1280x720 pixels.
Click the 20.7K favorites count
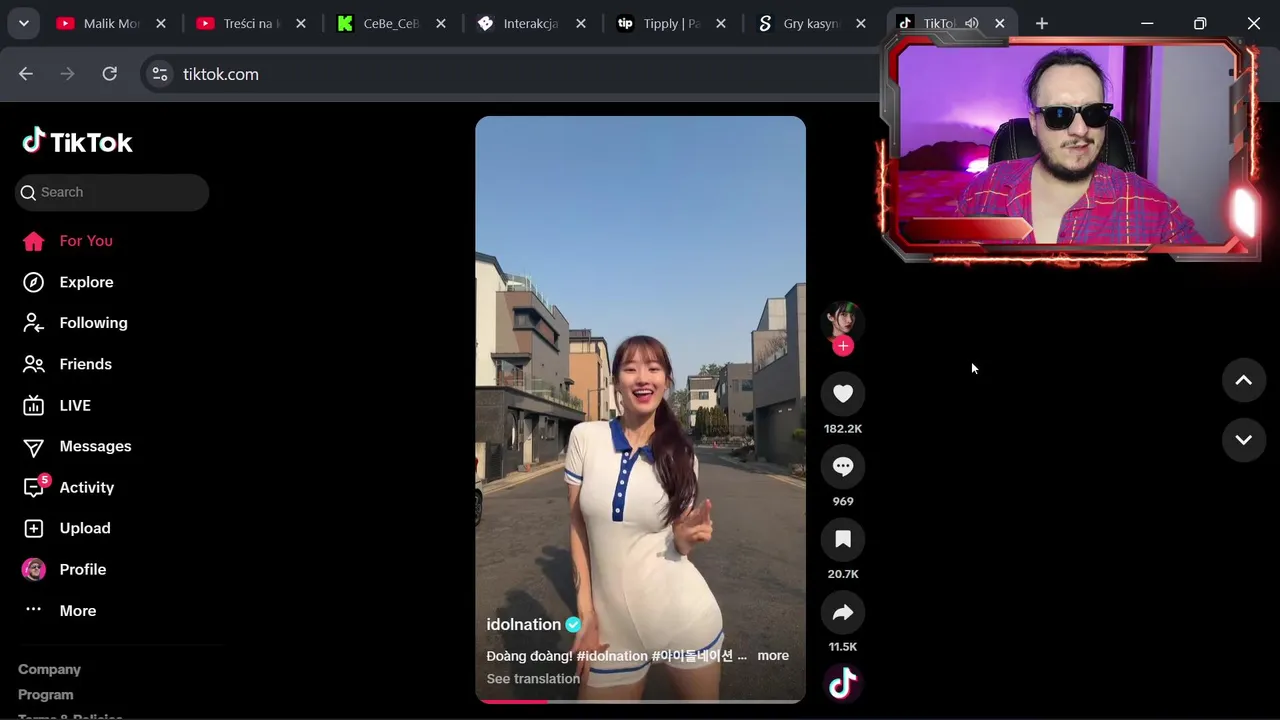tap(843, 575)
